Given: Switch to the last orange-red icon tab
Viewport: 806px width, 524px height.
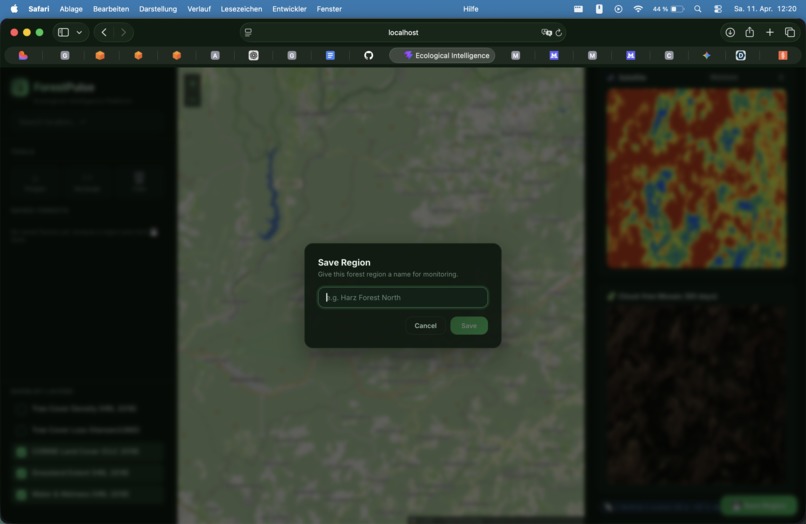Looking at the screenshot, I should click(782, 55).
